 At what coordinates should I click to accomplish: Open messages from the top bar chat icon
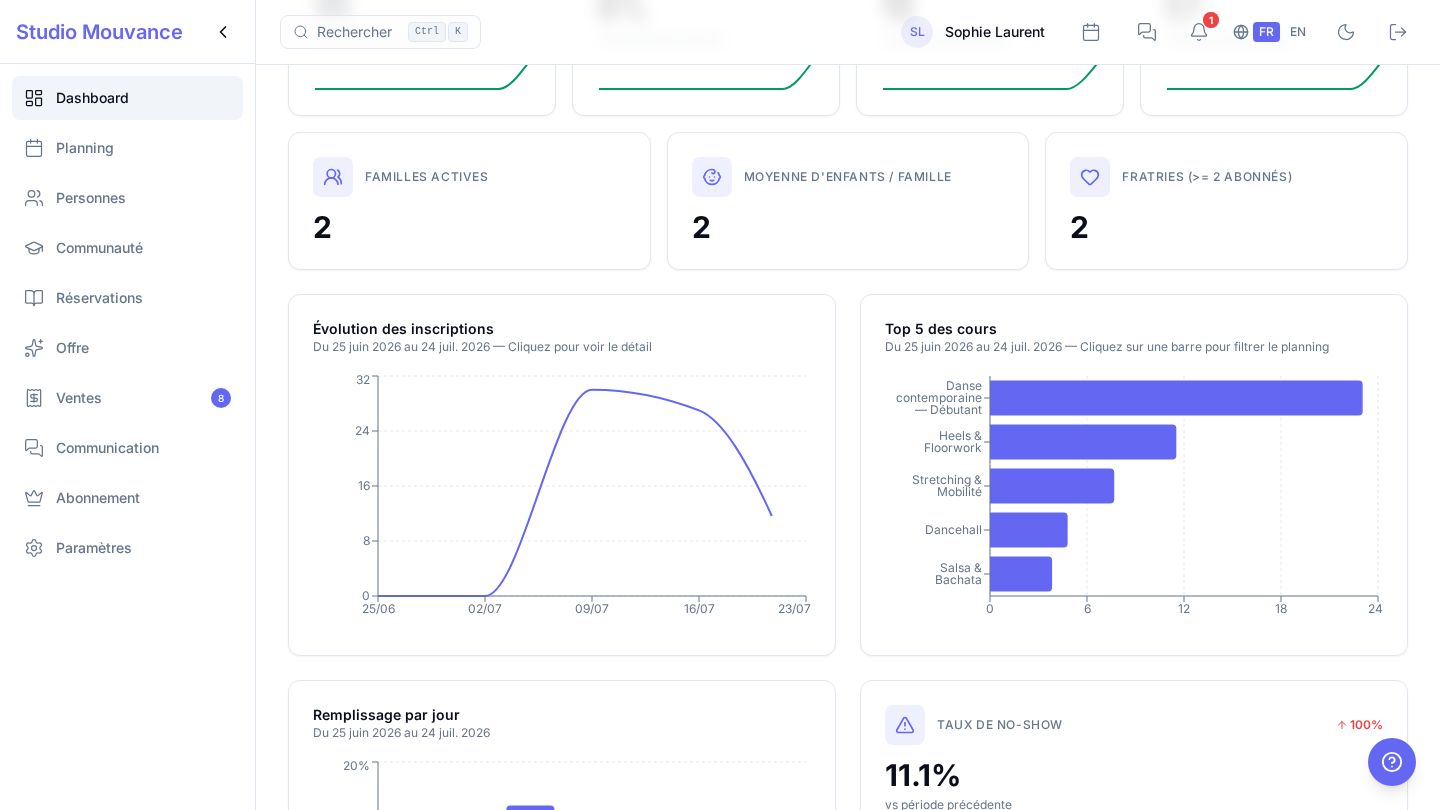[x=1147, y=32]
